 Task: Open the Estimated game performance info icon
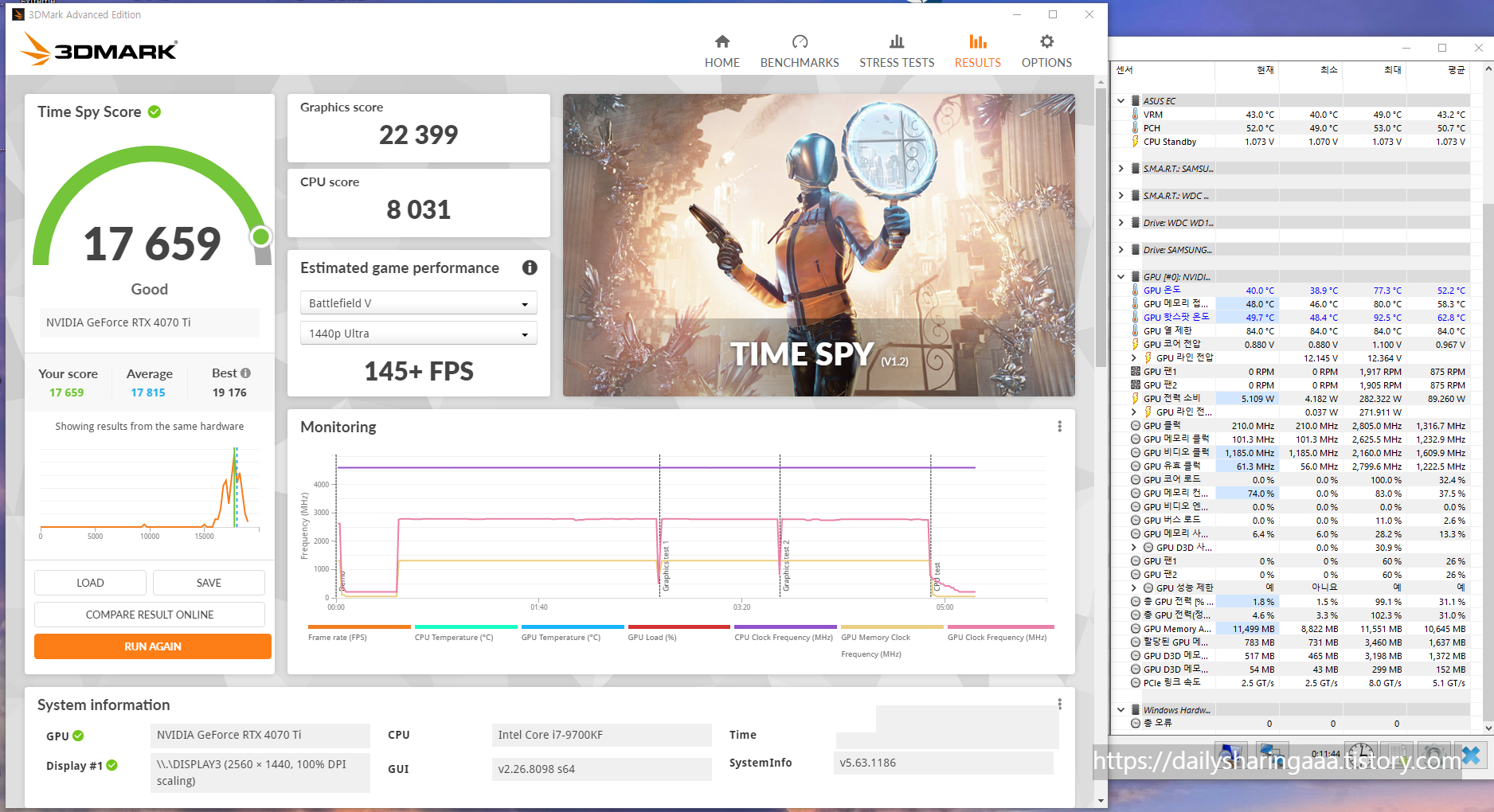coord(530,267)
